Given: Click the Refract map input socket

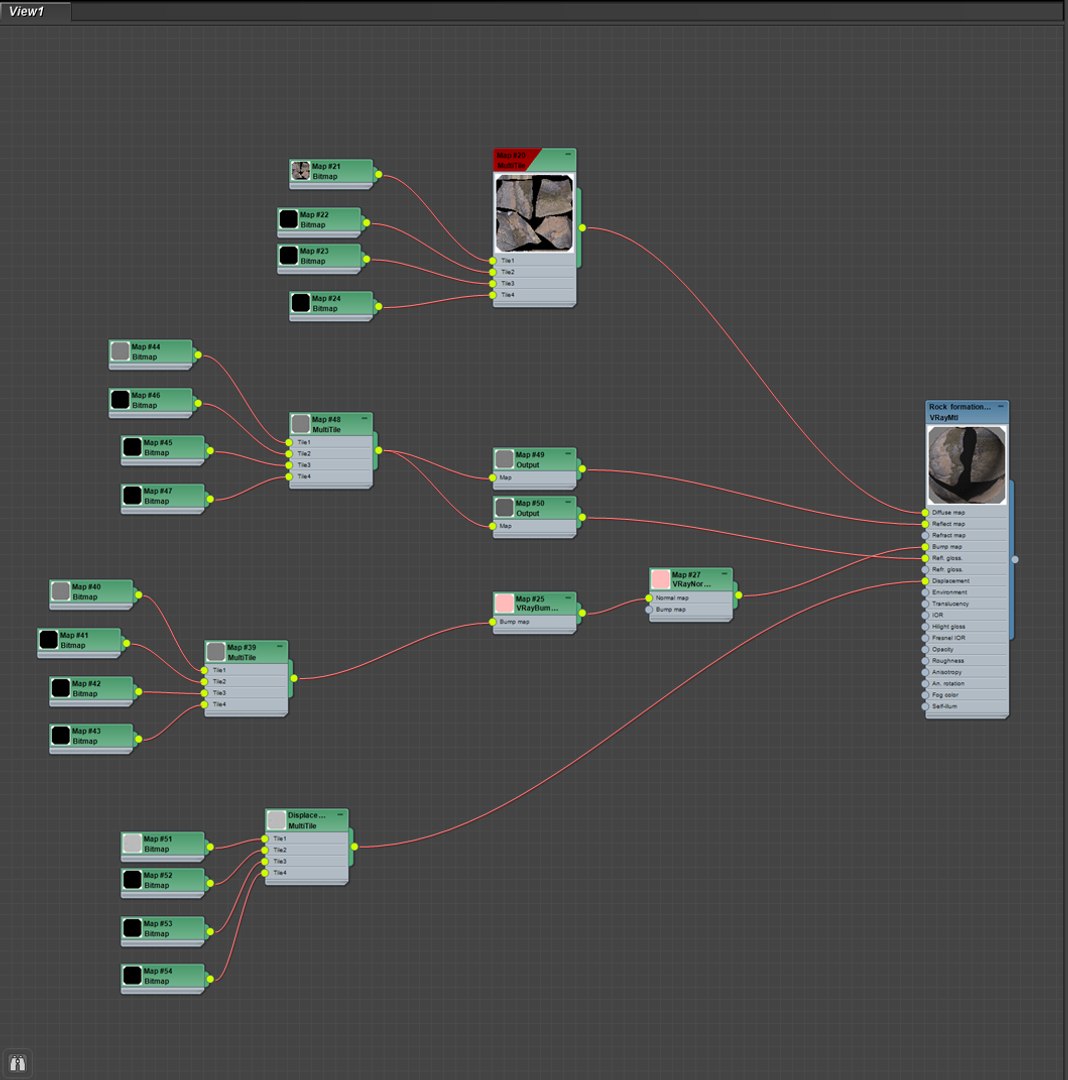Looking at the screenshot, I should pyautogui.click(x=925, y=535).
